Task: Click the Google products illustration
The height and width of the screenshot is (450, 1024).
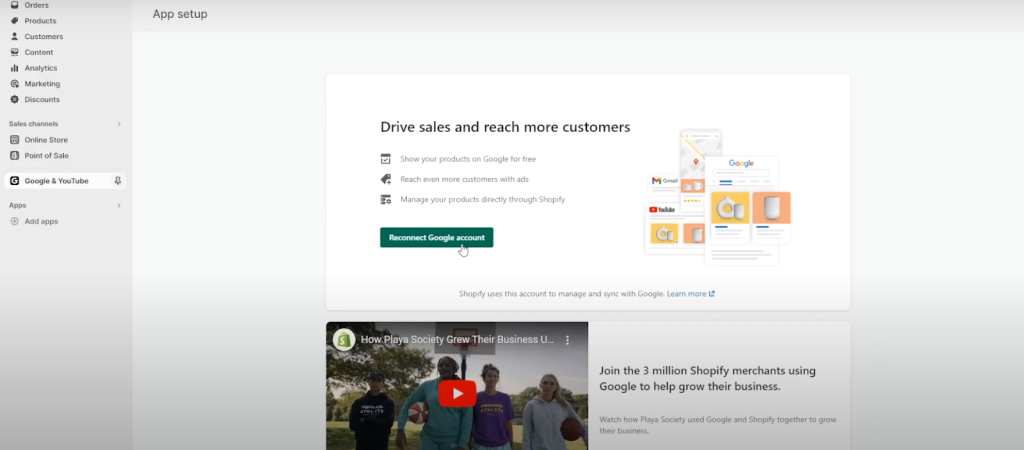Action: click(x=716, y=197)
